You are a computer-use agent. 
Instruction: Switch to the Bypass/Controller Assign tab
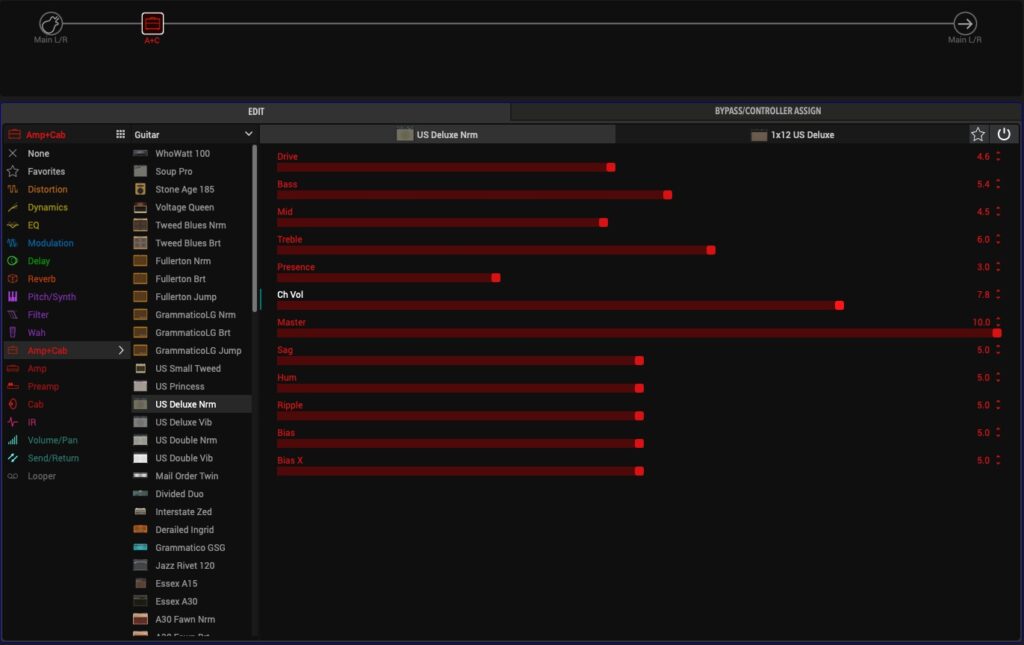767,111
